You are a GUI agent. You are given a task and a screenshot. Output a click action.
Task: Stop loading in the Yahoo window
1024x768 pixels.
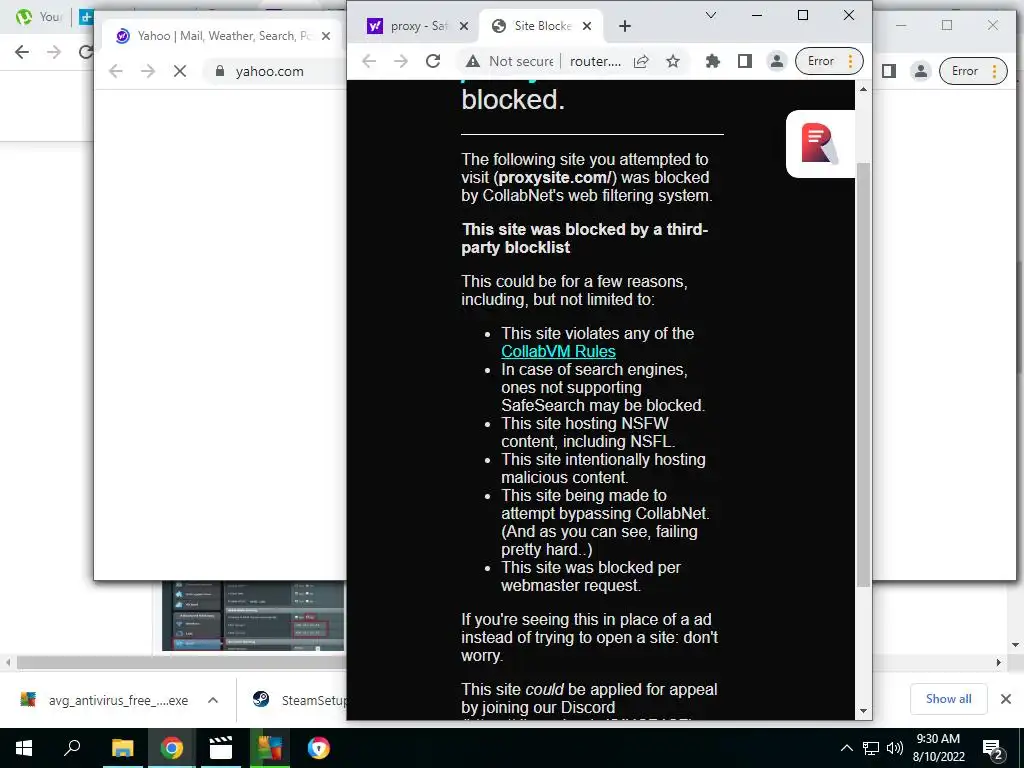point(180,71)
